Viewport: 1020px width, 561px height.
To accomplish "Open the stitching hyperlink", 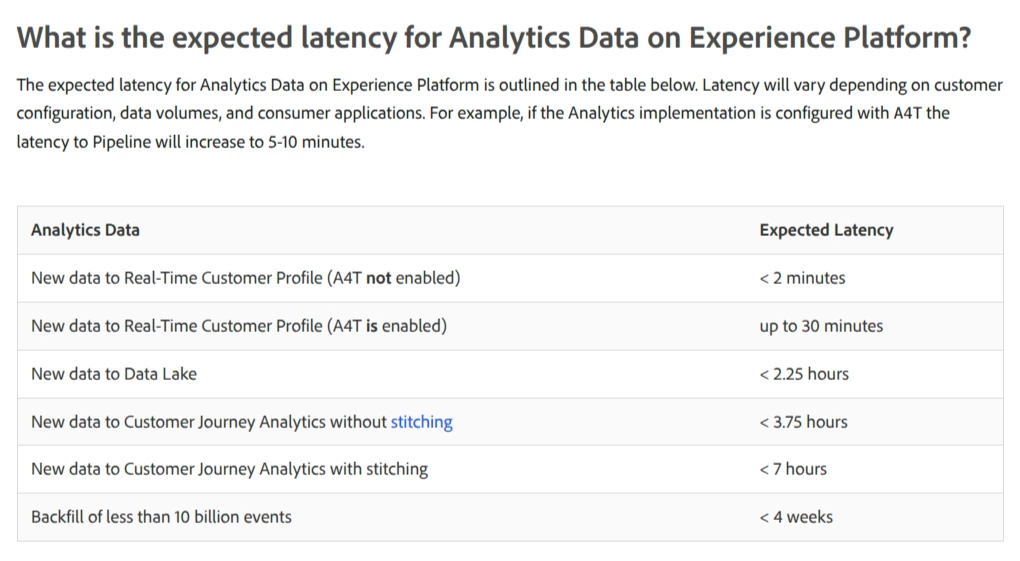I will coord(421,422).
